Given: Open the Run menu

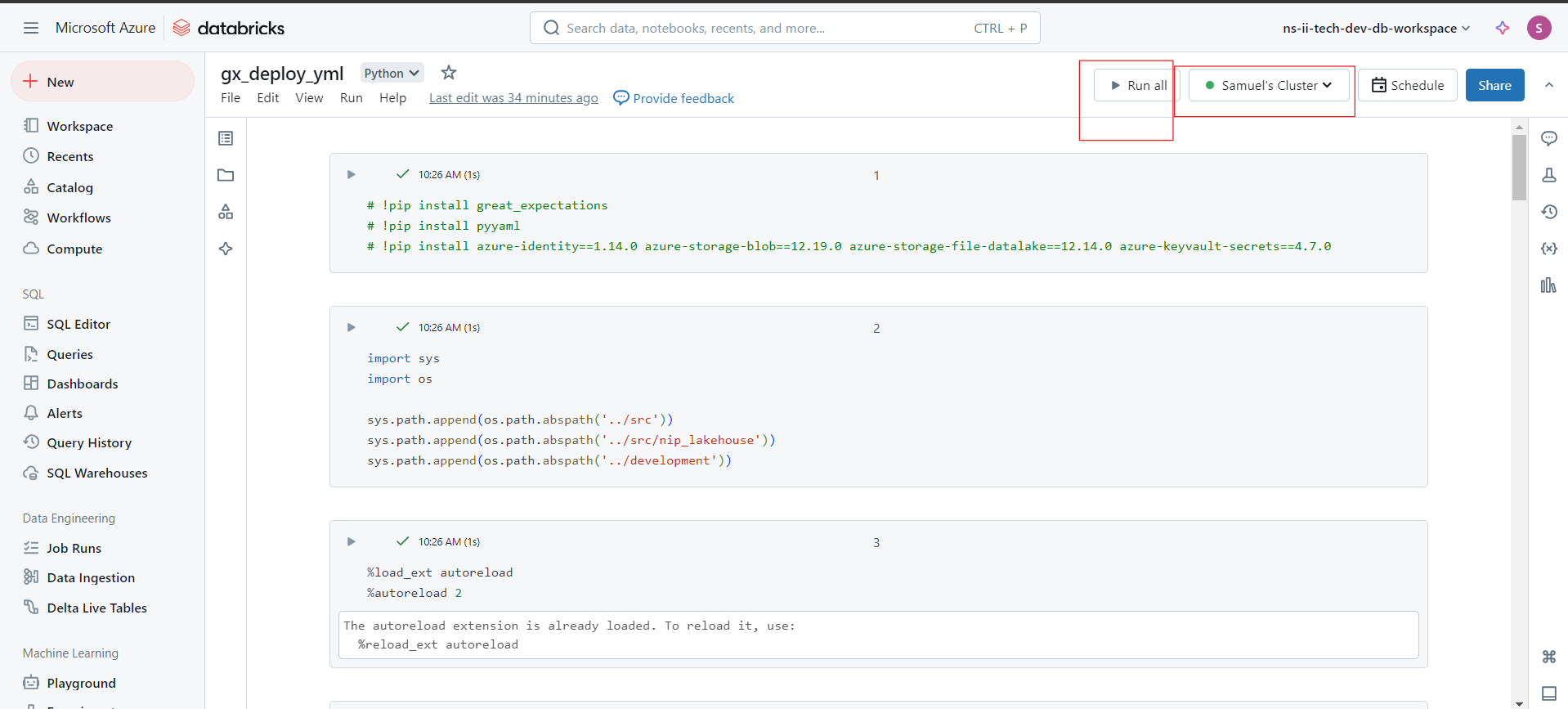Looking at the screenshot, I should click(352, 97).
